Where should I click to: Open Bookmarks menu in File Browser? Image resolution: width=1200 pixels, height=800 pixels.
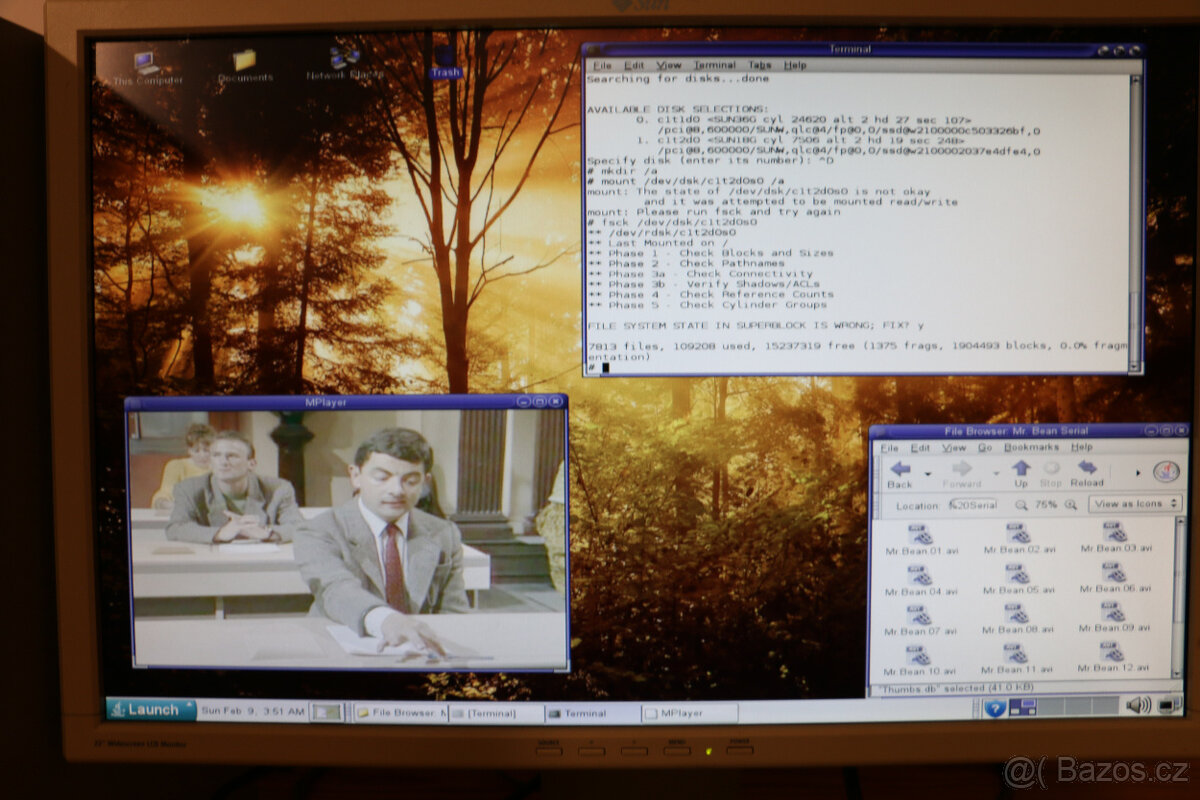coord(1030,448)
